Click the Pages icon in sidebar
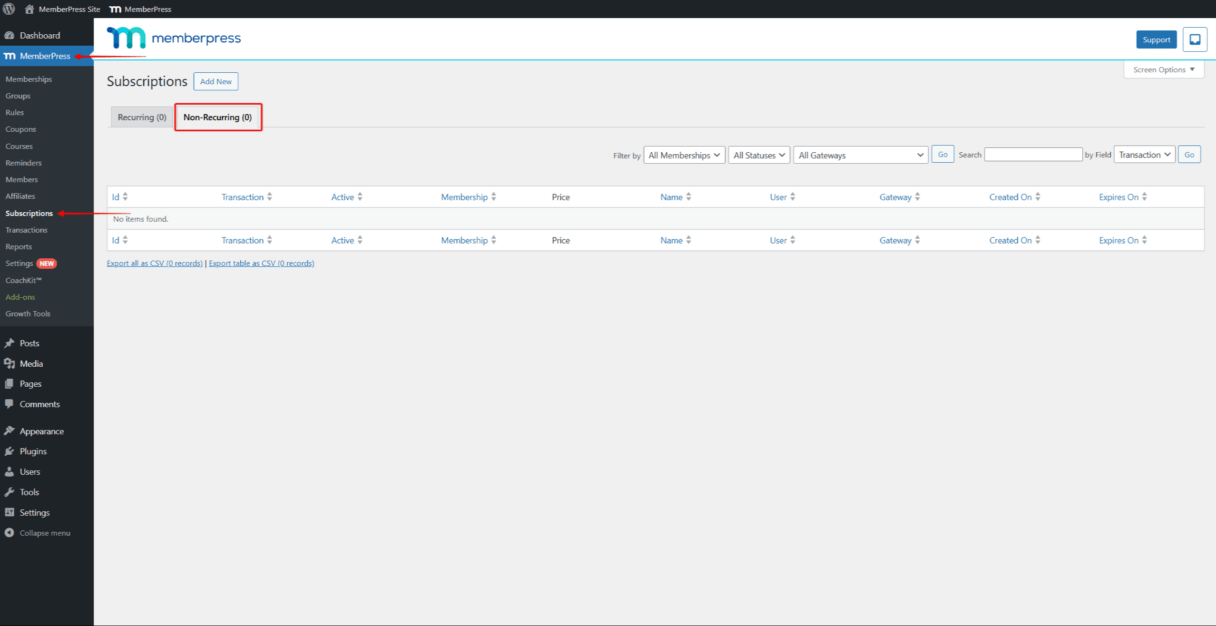This screenshot has height=626, width=1216. (10, 384)
